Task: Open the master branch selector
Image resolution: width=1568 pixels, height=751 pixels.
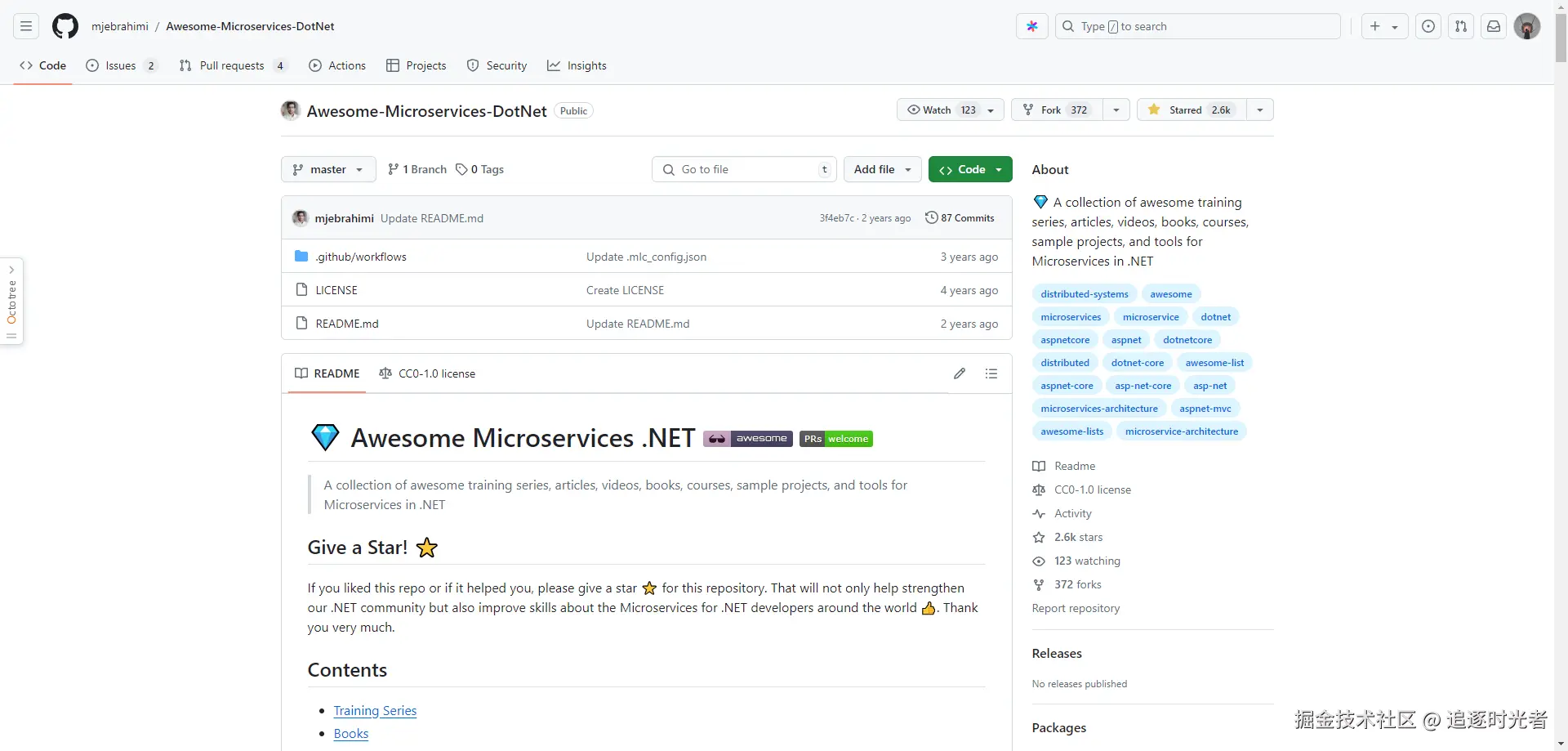Action: (x=328, y=169)
